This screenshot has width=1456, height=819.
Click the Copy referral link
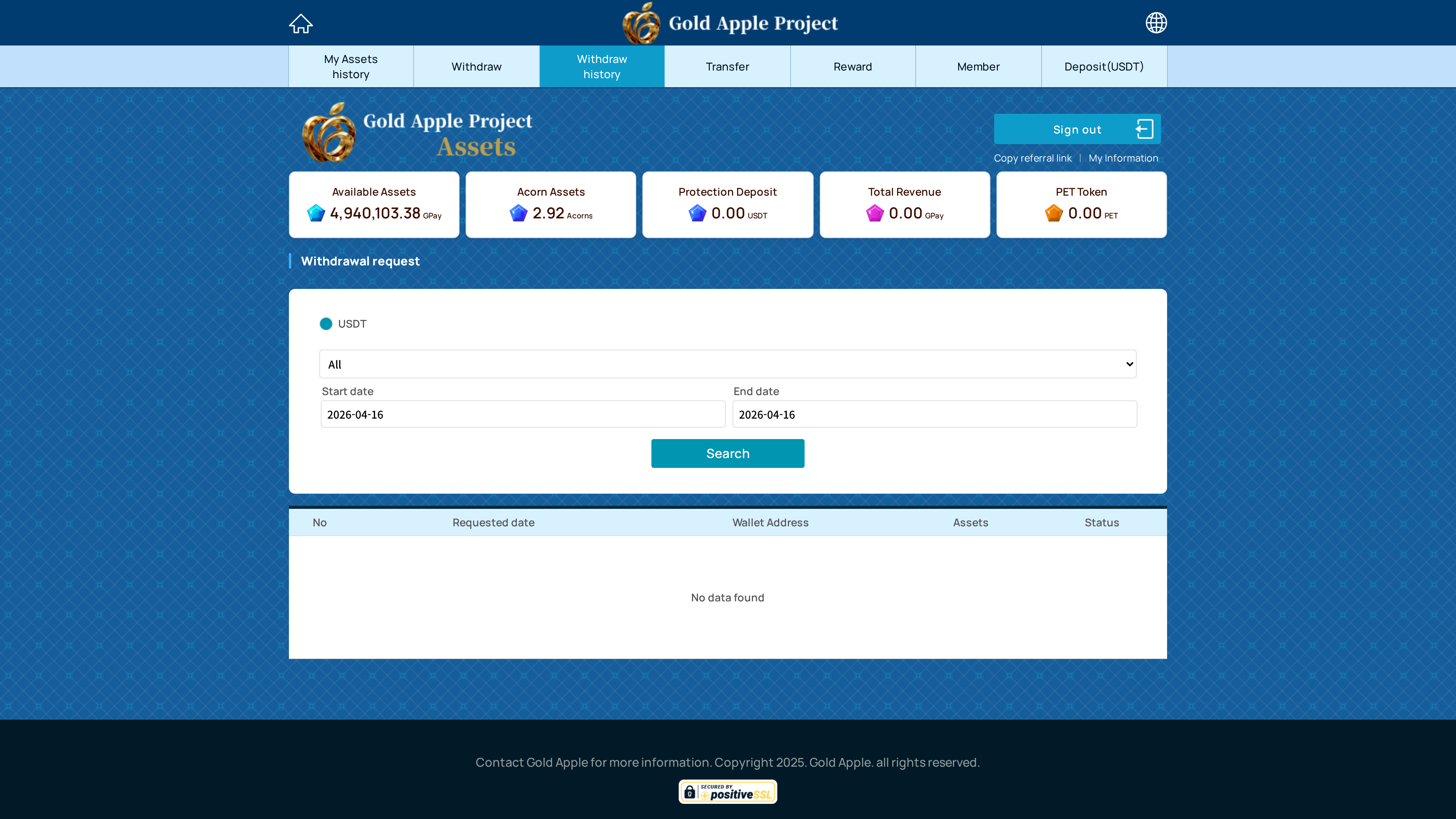(1032, 158)
